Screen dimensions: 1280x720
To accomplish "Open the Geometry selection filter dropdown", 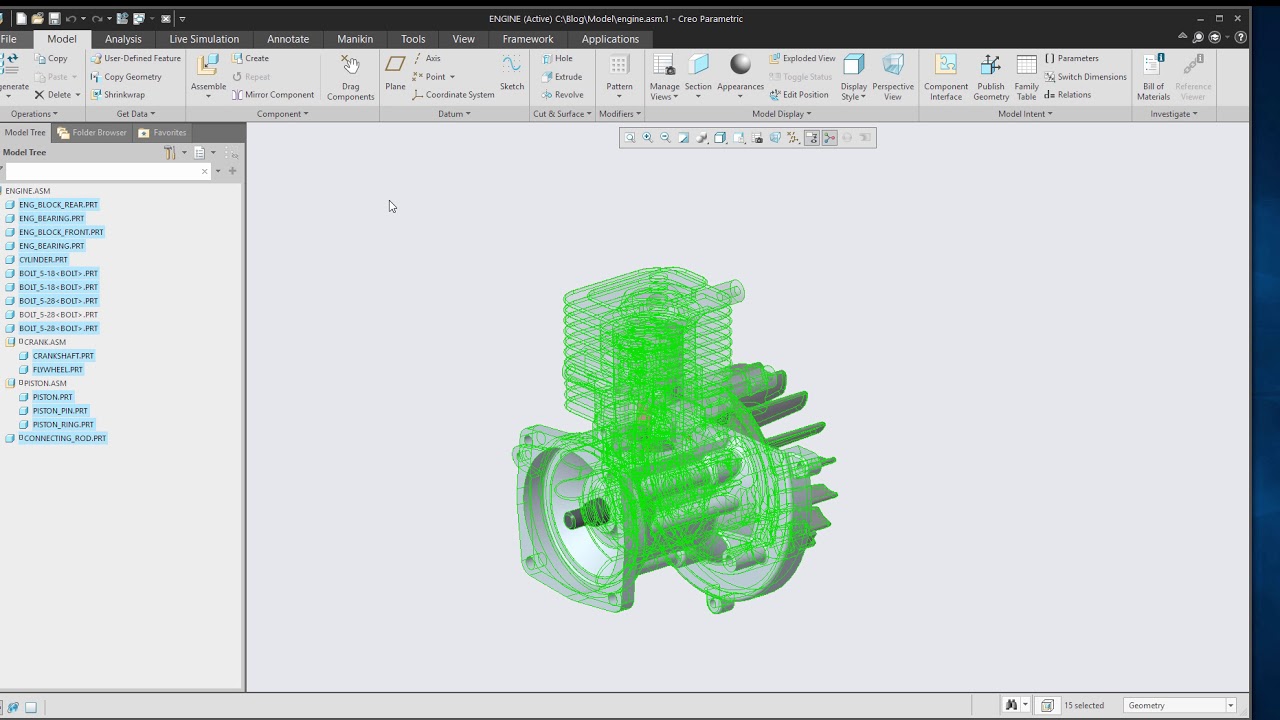I will click(x=1231, y=705).
